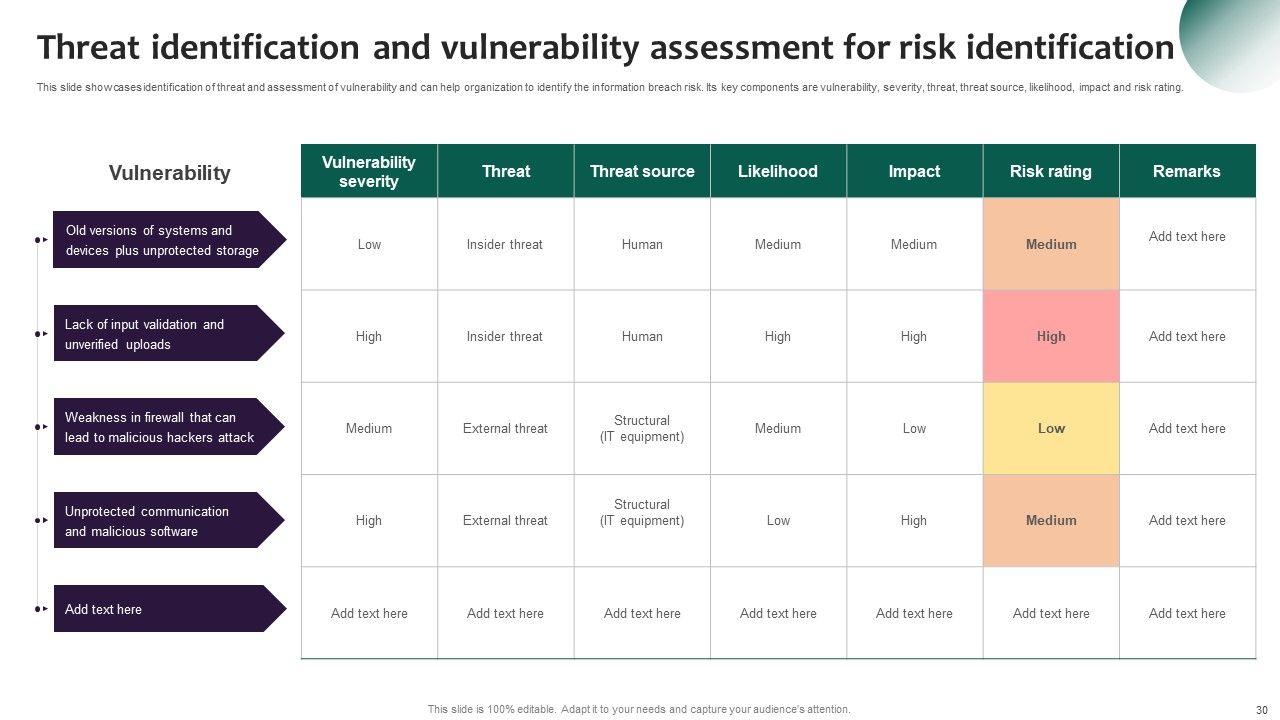
Task: Select the 'Lack of input validation' arrow label
Action: [160, 334]
